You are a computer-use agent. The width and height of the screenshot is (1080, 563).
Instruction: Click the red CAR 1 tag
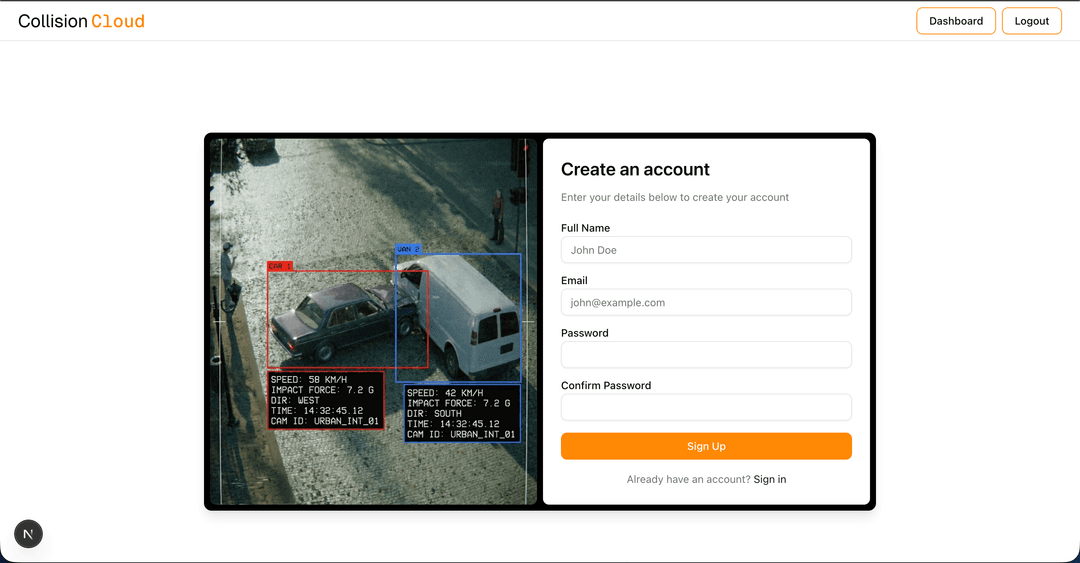tap(280, 266)
